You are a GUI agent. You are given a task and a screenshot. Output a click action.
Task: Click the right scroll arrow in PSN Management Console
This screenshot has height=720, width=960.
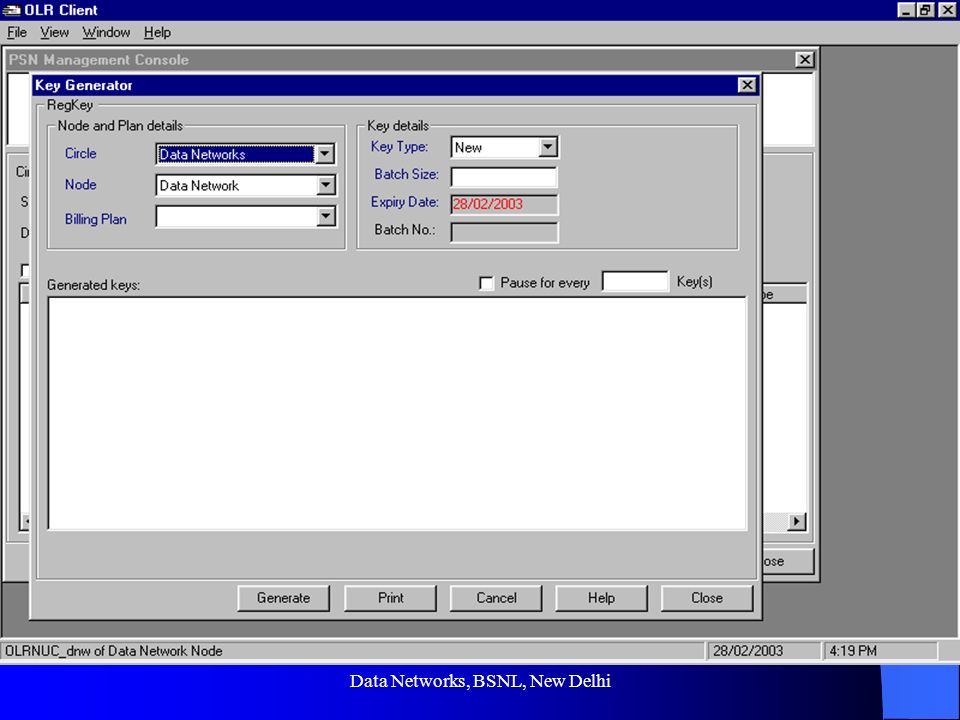pyautogui.click(x=796, y=522)
